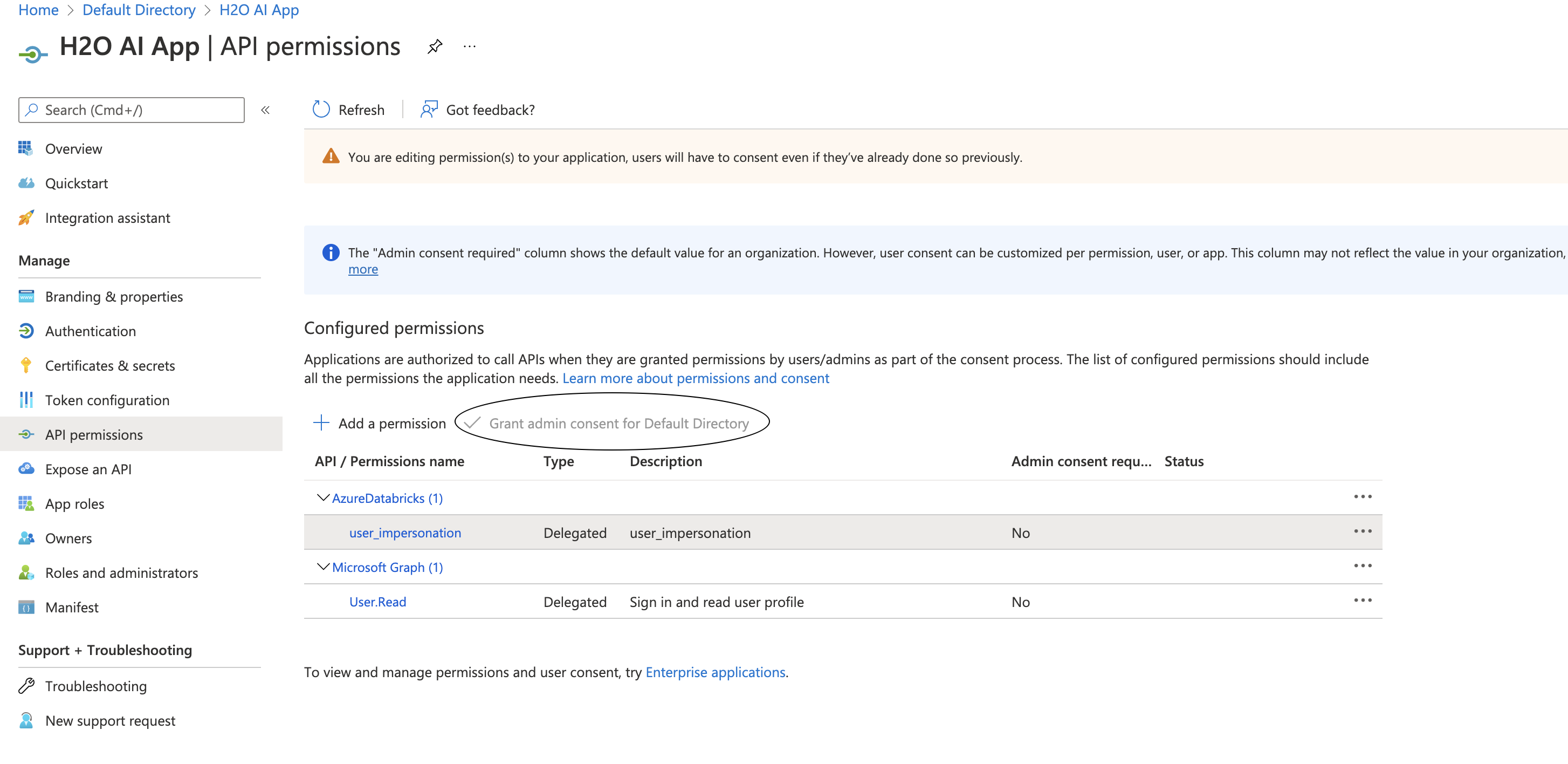Viewport: 1568px width, 764px height.
Task: Click Got feedback? text
Action: pyautogui.click(x=490, y=110)
